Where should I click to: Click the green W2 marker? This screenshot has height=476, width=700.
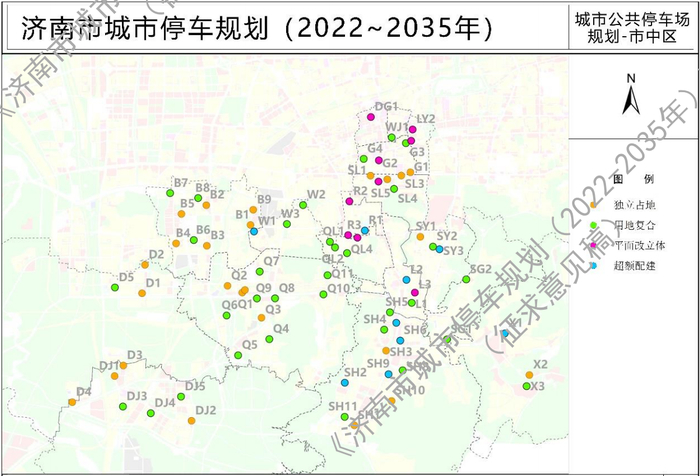(303, 205)
